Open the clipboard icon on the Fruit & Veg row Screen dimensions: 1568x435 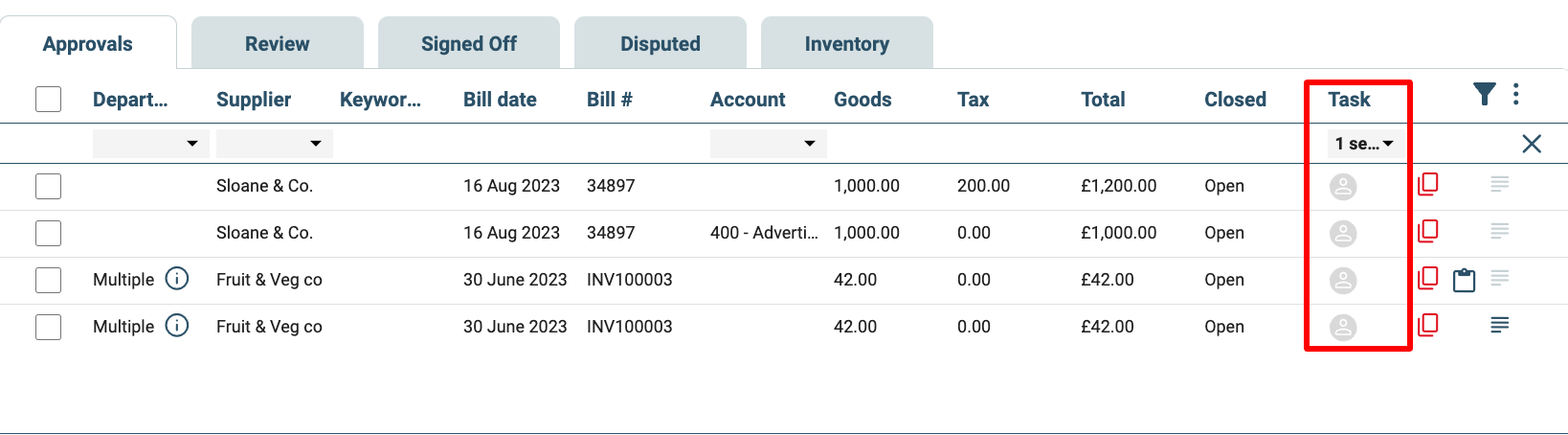coord(1464,280)
